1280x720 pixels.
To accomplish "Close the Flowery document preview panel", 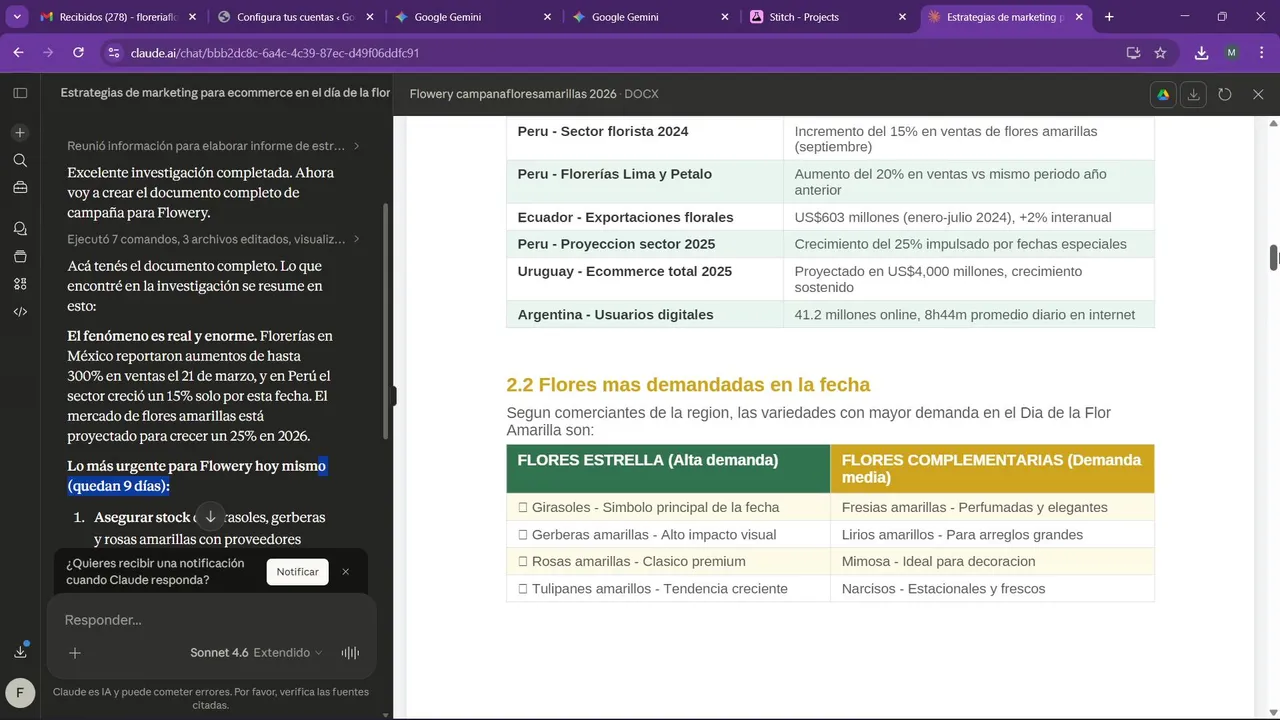I will tap(1258, 94).
